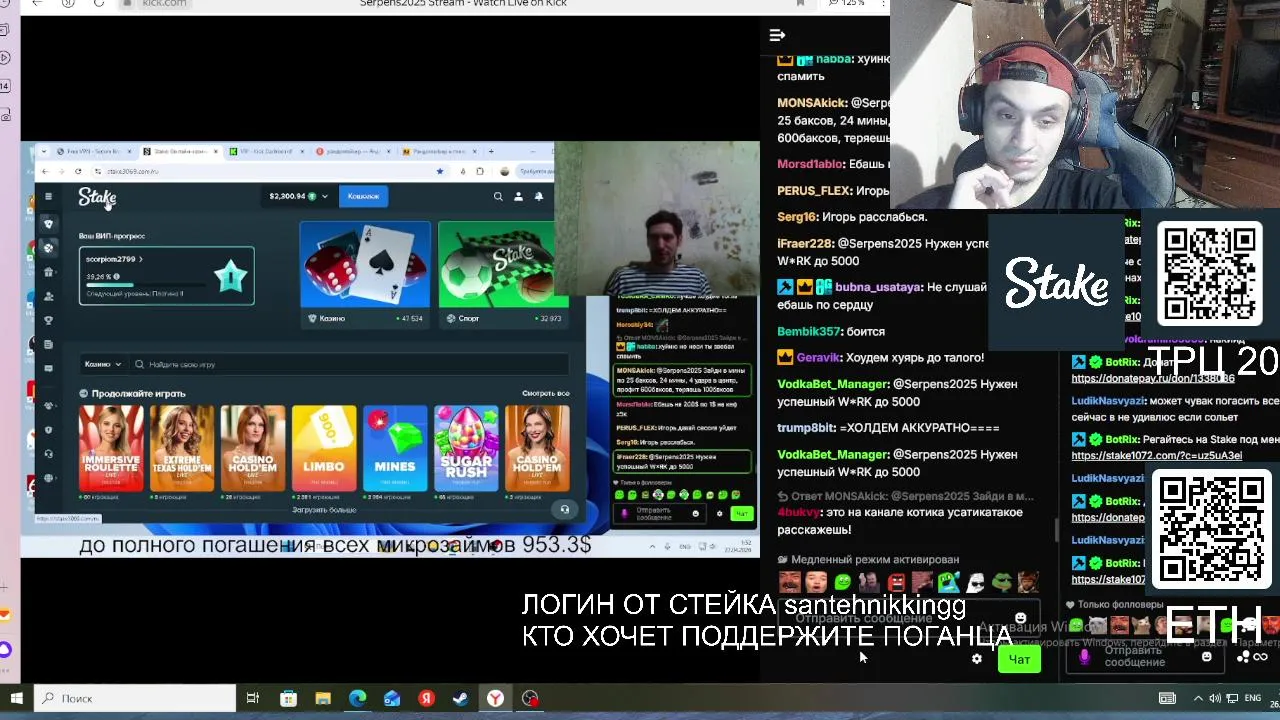
Task: Open Task View on the taskbar
Action: click(253, 698)
